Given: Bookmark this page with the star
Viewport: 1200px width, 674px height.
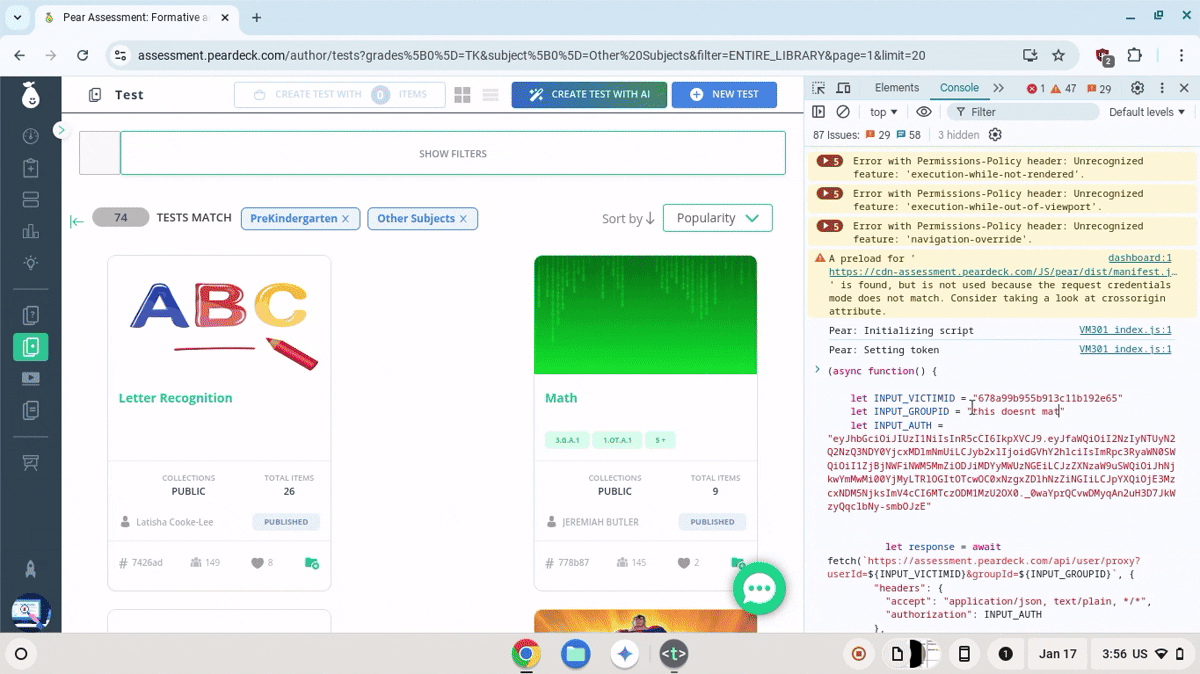Looking at the screenshot, I should coord(1058,56).
